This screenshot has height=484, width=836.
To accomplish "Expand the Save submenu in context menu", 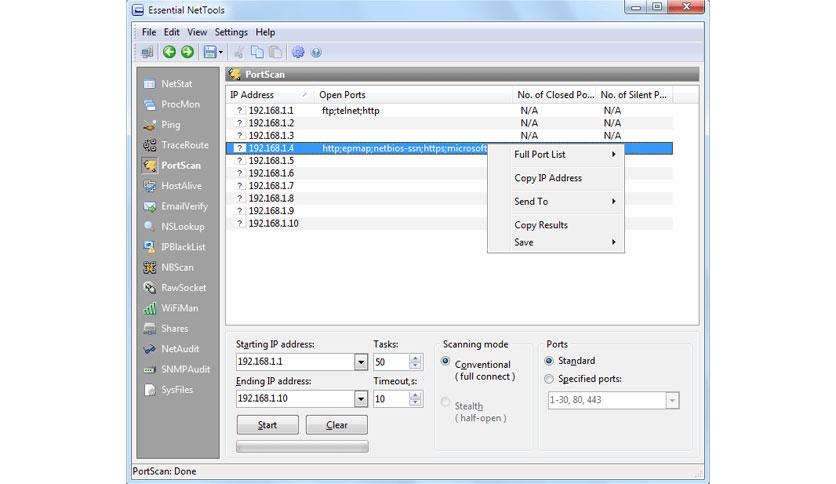I will coord(556,243).
